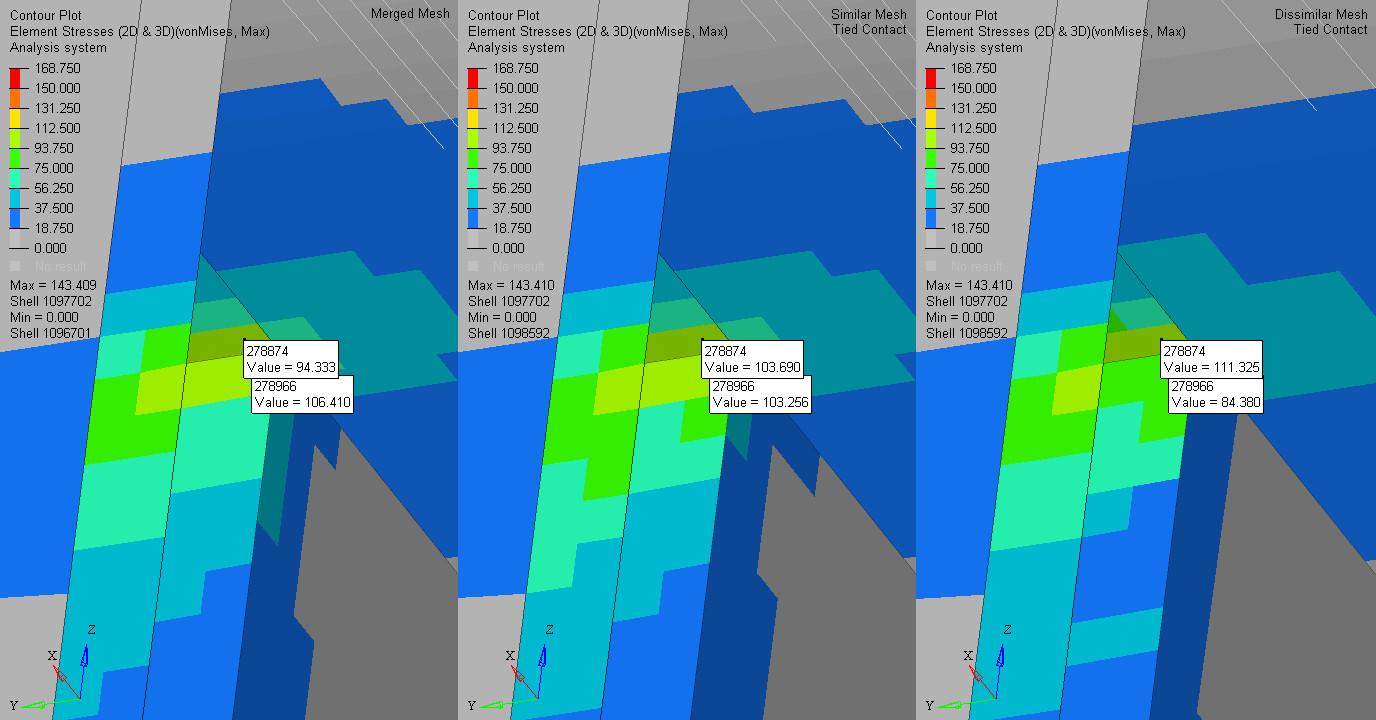Select the yellow legend band in Similar Mesh panel

point(474,118)
